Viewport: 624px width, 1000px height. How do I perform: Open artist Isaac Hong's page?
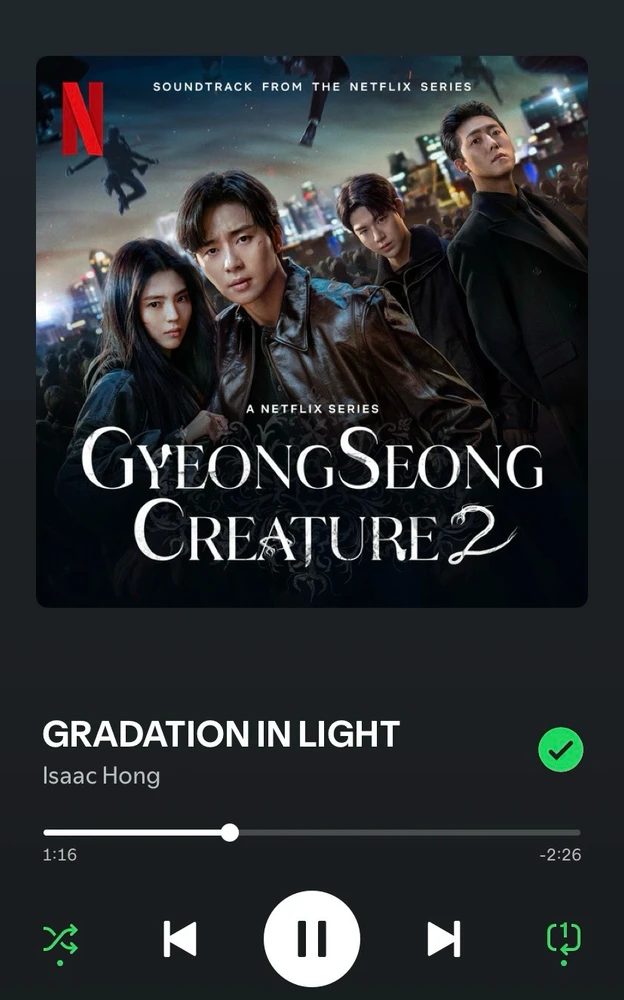pyautogui.click(x=101, y=776)
